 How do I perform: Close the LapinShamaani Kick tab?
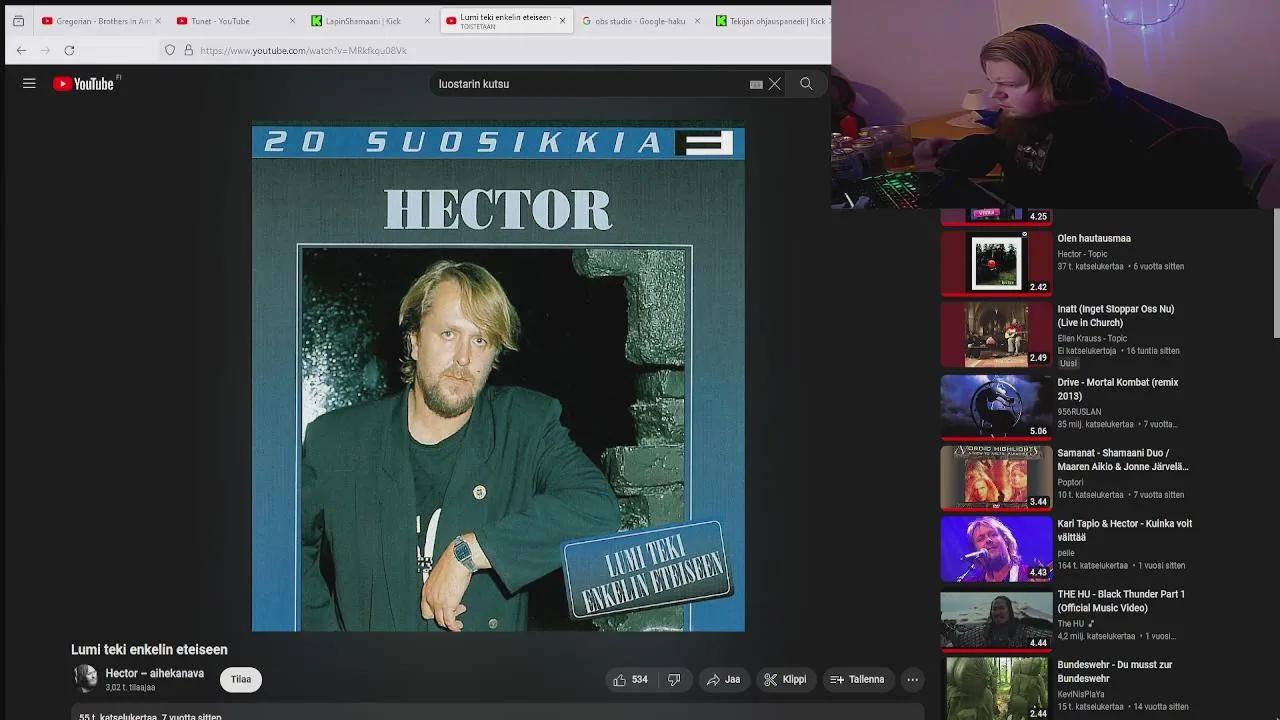pos(427,21)
